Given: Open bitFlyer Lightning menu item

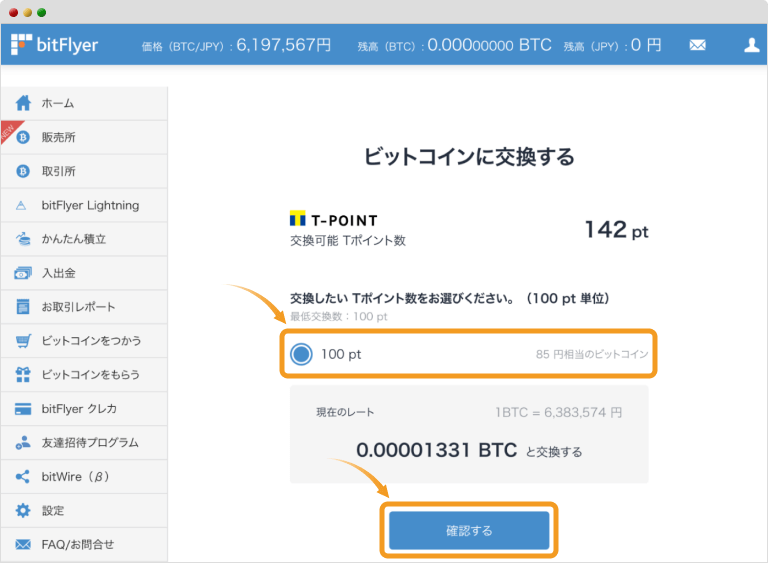Looking at the screenshot, I should (84, 205).
